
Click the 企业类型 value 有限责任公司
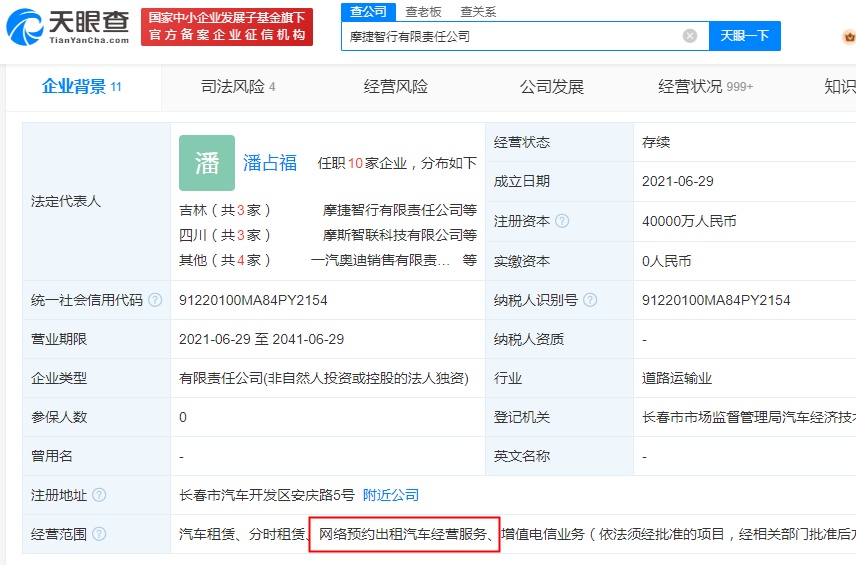coord(324,378)
